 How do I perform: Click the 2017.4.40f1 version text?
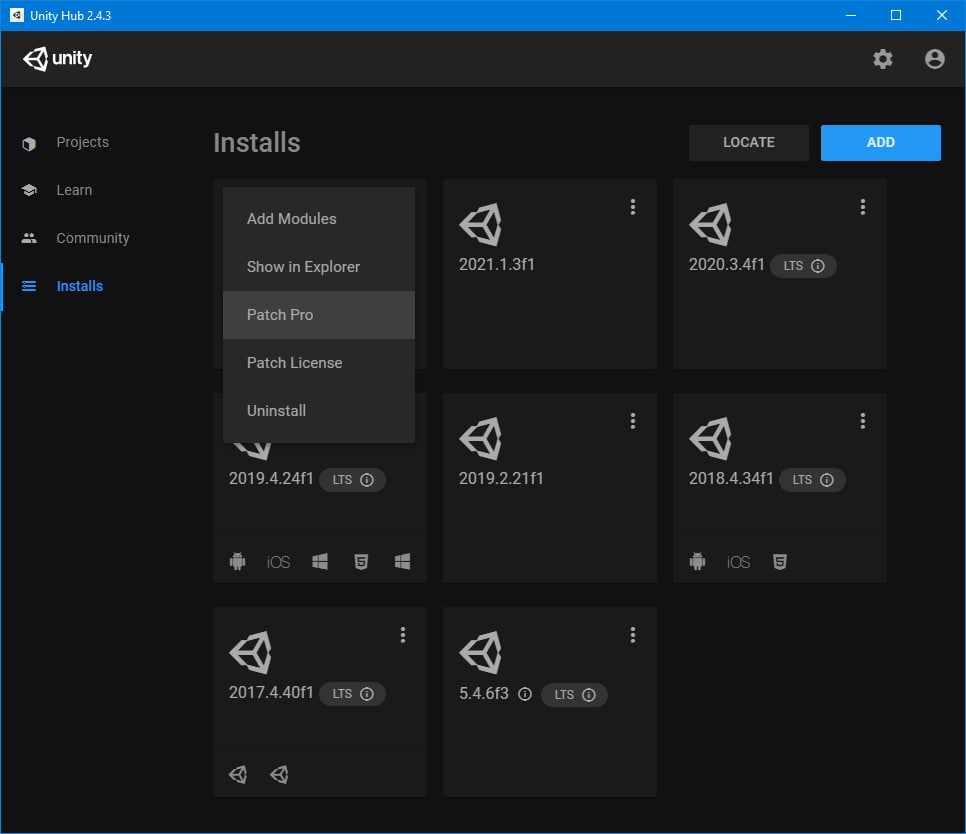[271, 692]
